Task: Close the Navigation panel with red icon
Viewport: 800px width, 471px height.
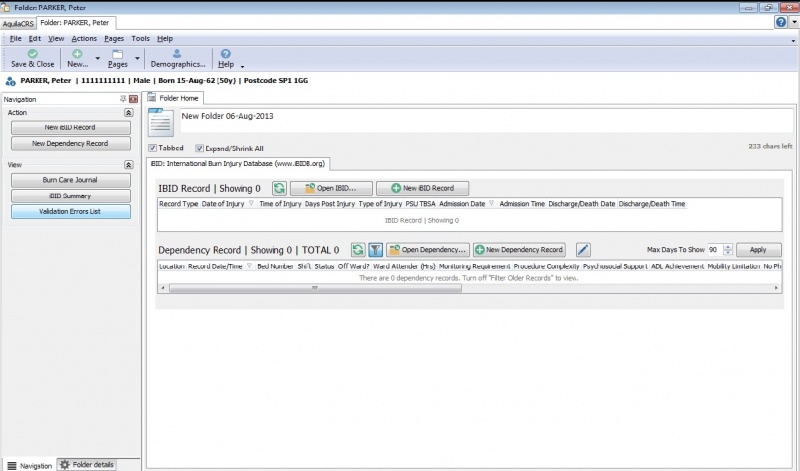Action: pyautogui.click(x=134, y=99)
